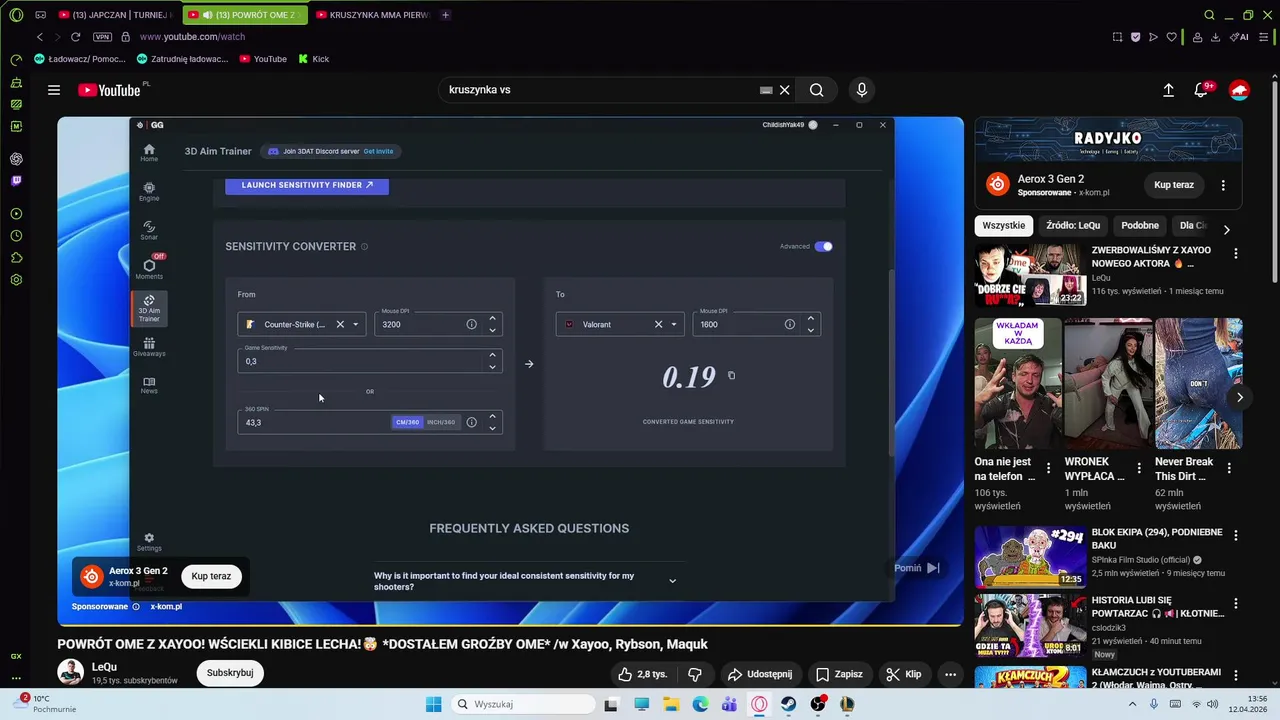Switch to JAPCZAN TURNIEJ tab

(x=116, y=15)
